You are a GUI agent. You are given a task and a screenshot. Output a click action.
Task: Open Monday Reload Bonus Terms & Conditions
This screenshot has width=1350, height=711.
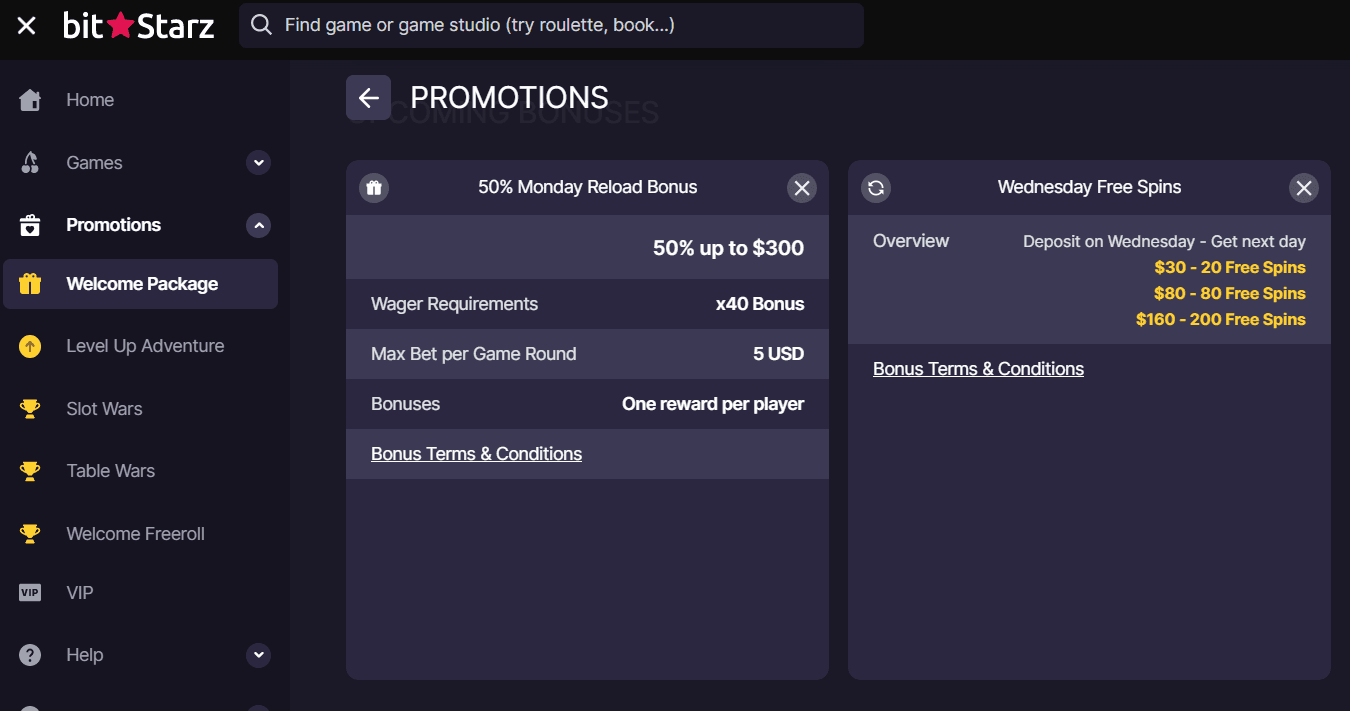(476, 454)
